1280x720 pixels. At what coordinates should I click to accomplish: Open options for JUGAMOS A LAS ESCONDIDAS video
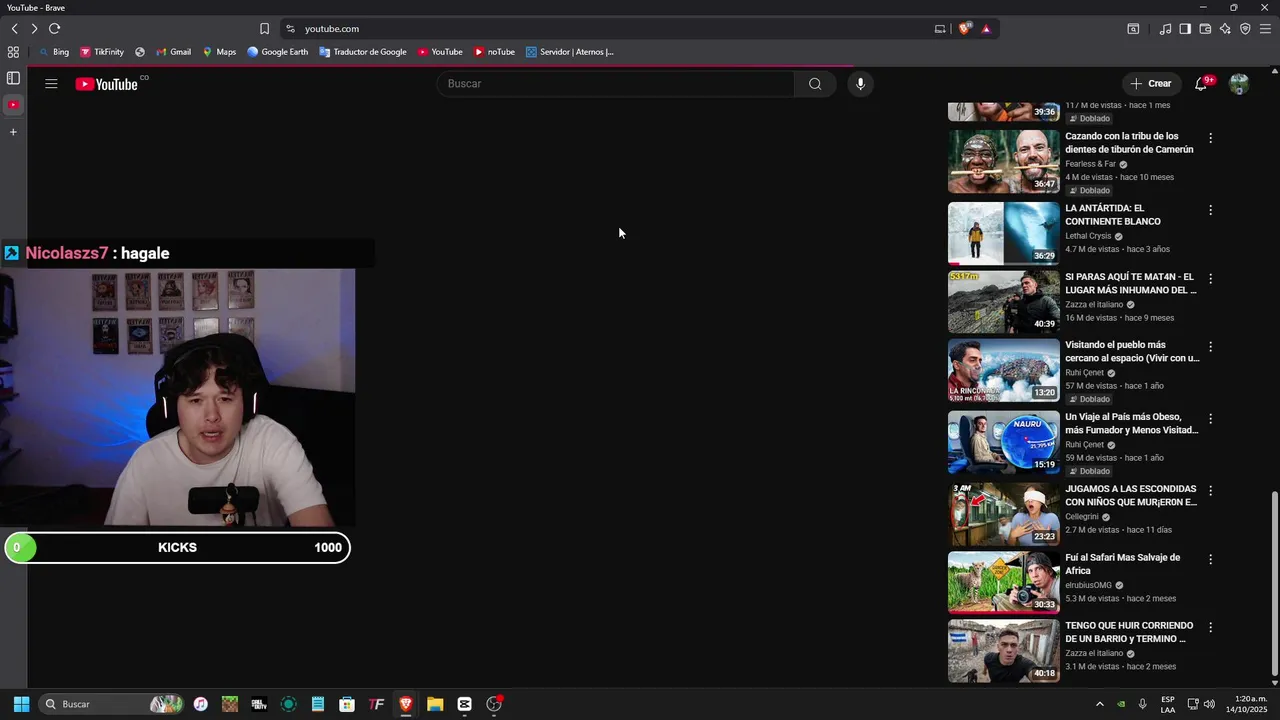[x=1210, y=491]
